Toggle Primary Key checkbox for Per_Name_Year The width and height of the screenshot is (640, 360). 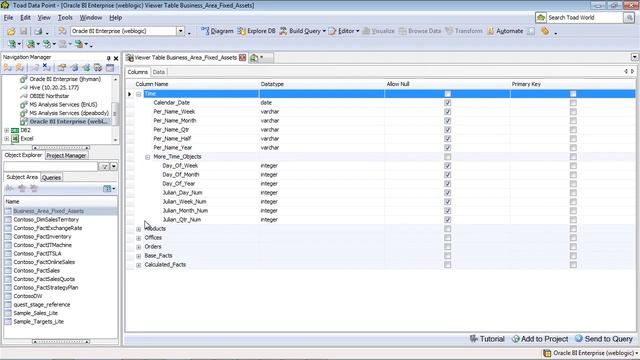[573, 148]
